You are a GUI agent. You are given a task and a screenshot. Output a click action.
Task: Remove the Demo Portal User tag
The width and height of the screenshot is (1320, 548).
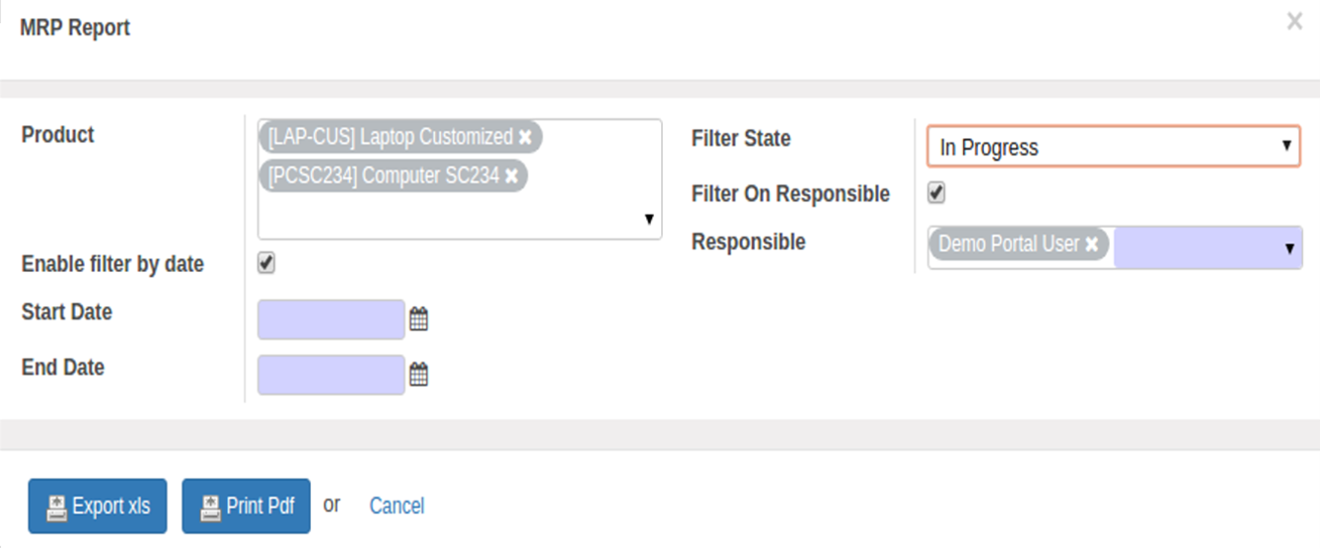pos(1092,244)
